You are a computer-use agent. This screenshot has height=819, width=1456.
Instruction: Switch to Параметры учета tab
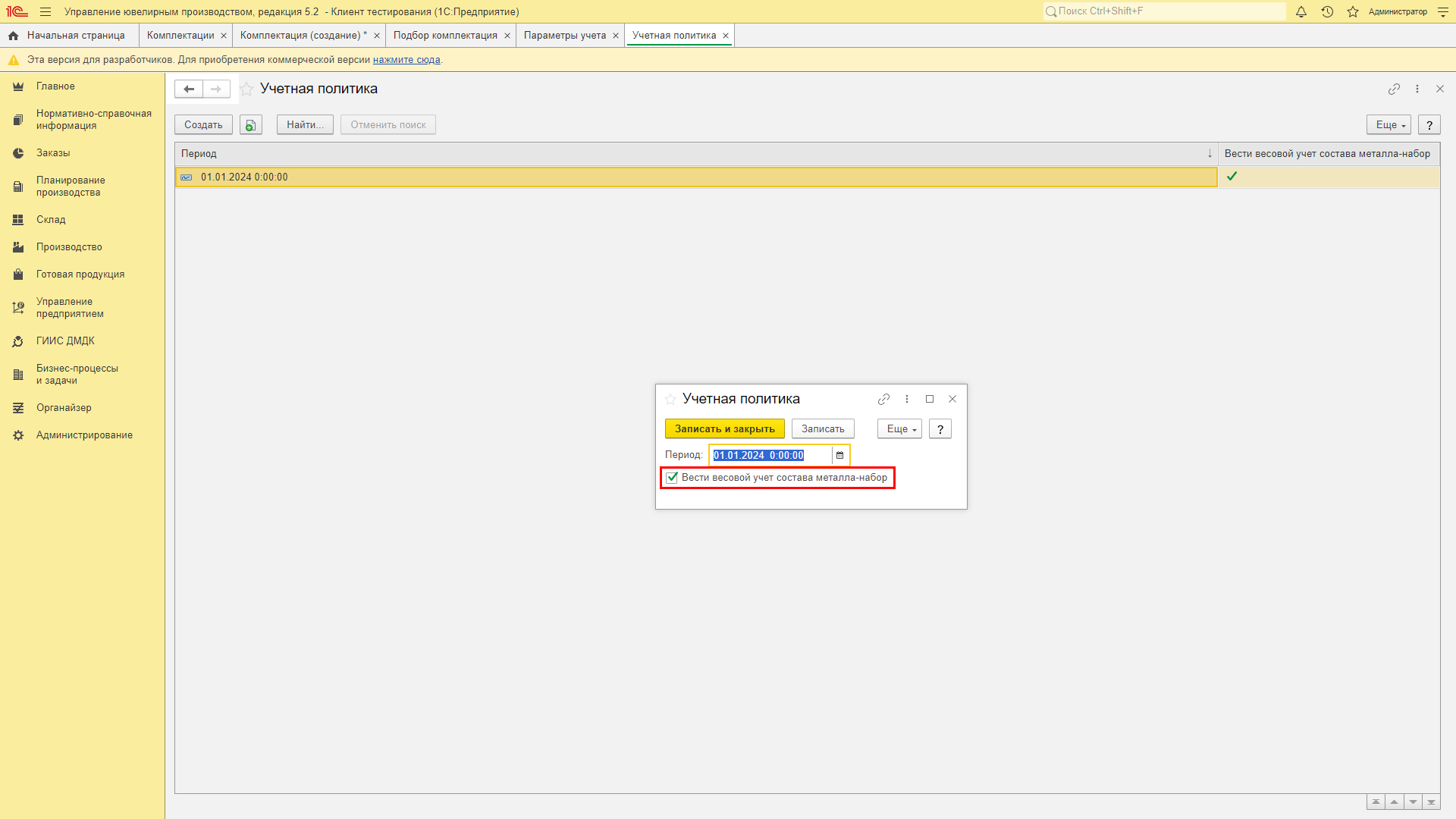click(565, 36)
